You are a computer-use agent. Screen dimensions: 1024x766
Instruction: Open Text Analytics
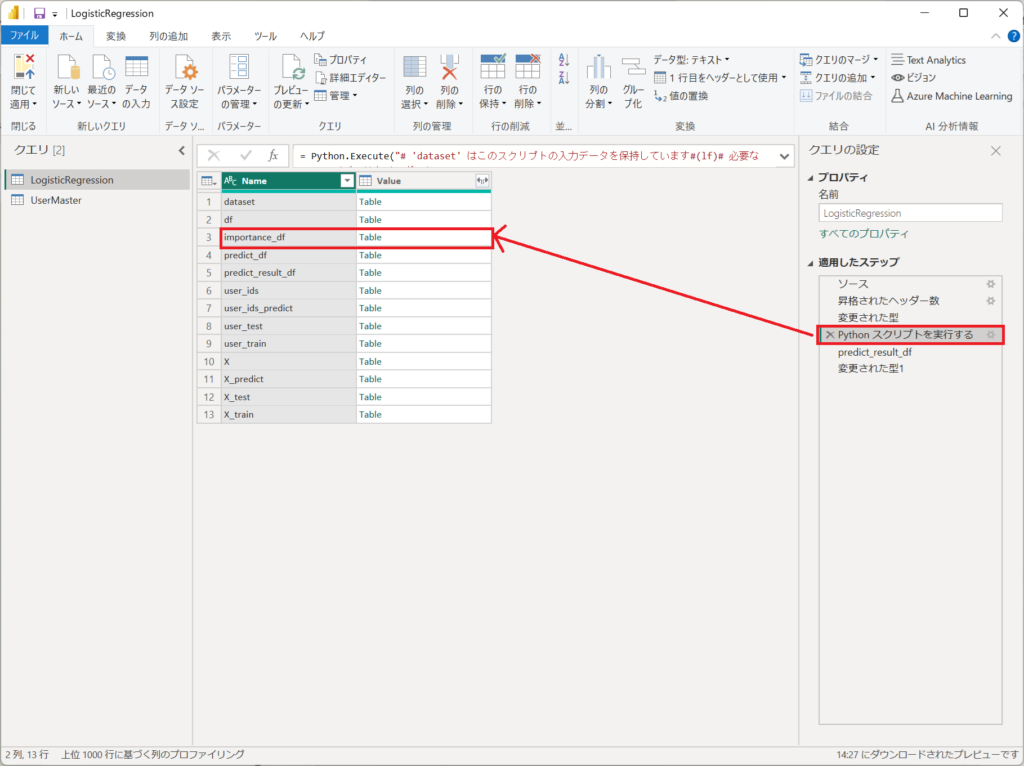(x=929, y=60)
